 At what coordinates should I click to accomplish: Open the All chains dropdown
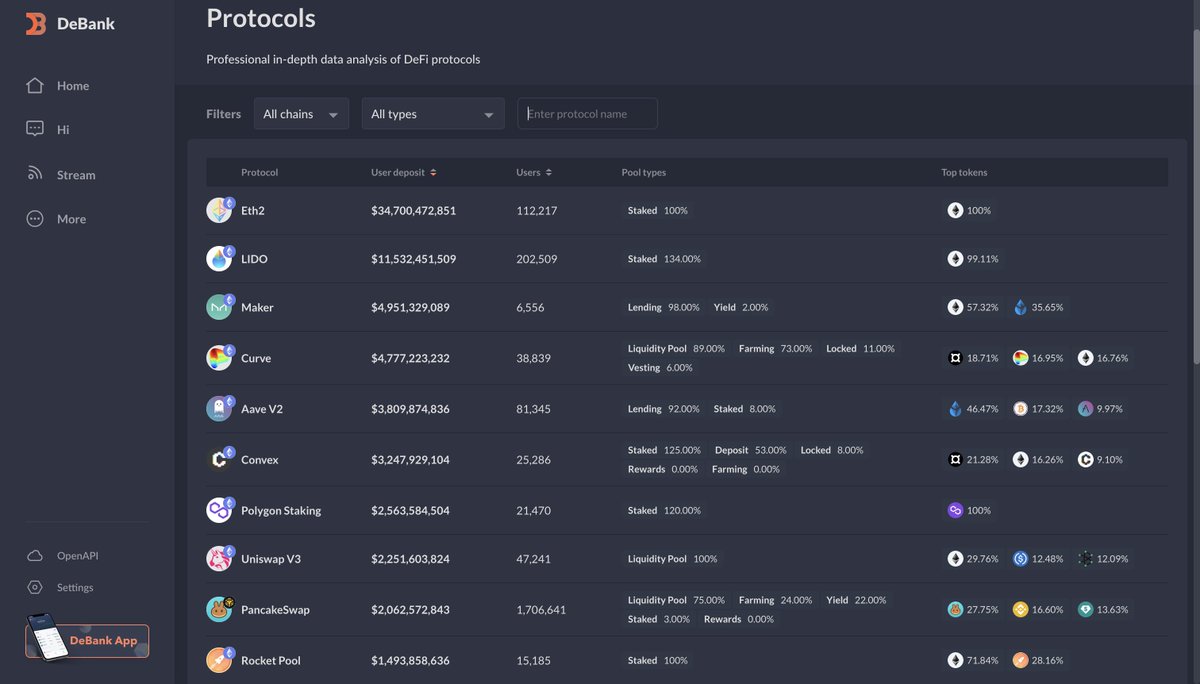[300, 113]
